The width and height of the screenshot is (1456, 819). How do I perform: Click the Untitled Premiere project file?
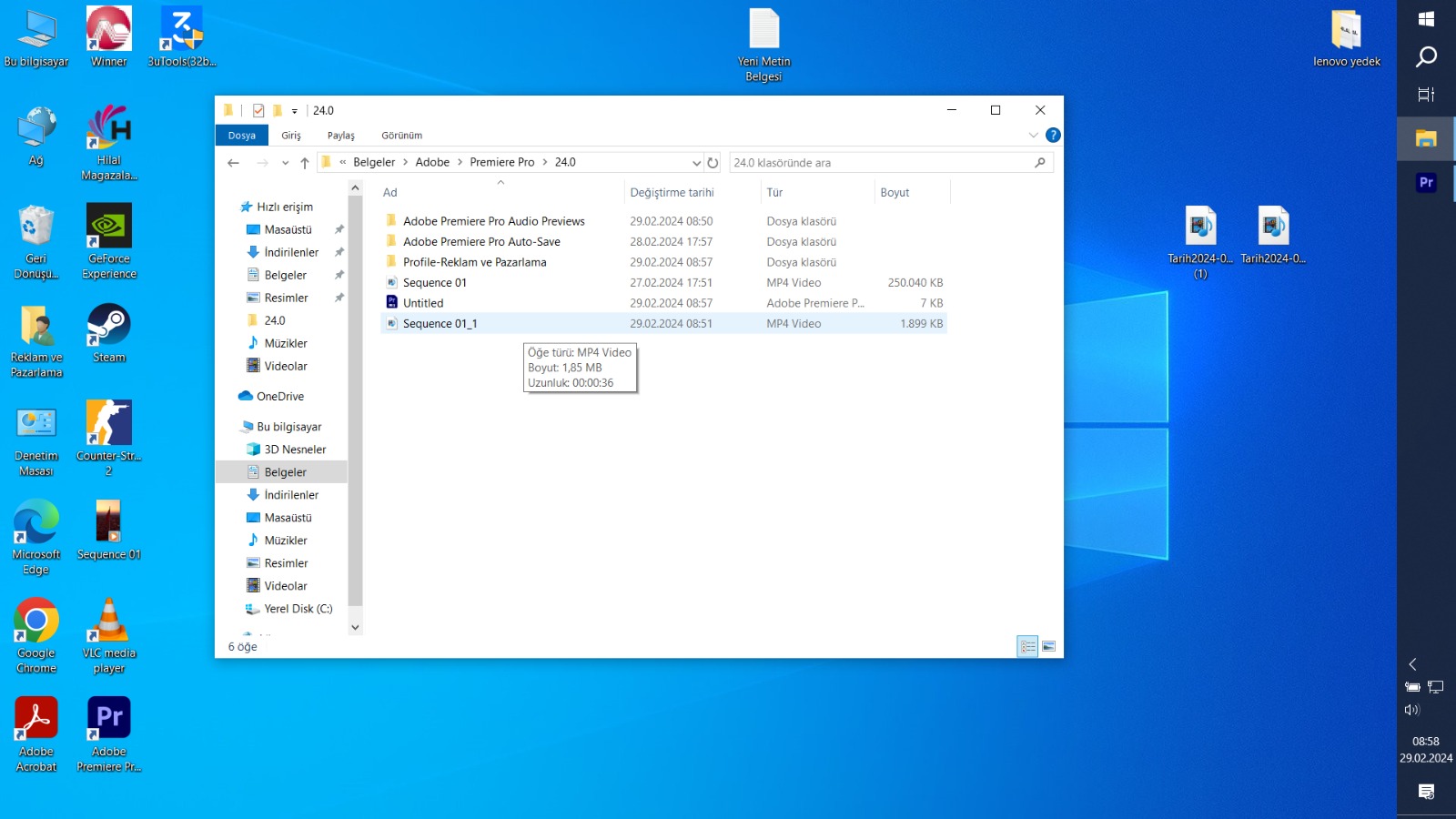[x=423, y=303]
